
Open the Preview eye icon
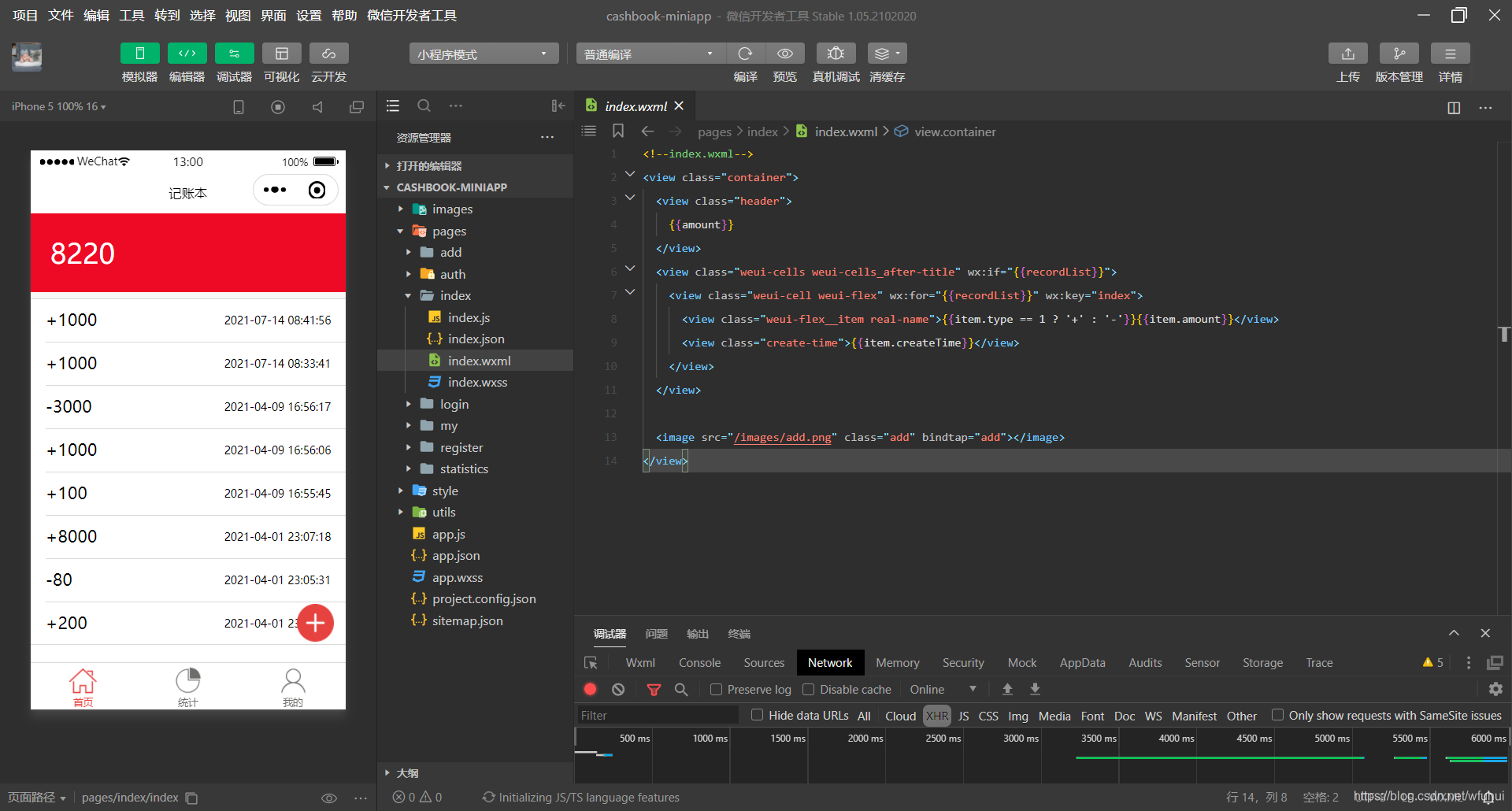[x=784, y=54]
